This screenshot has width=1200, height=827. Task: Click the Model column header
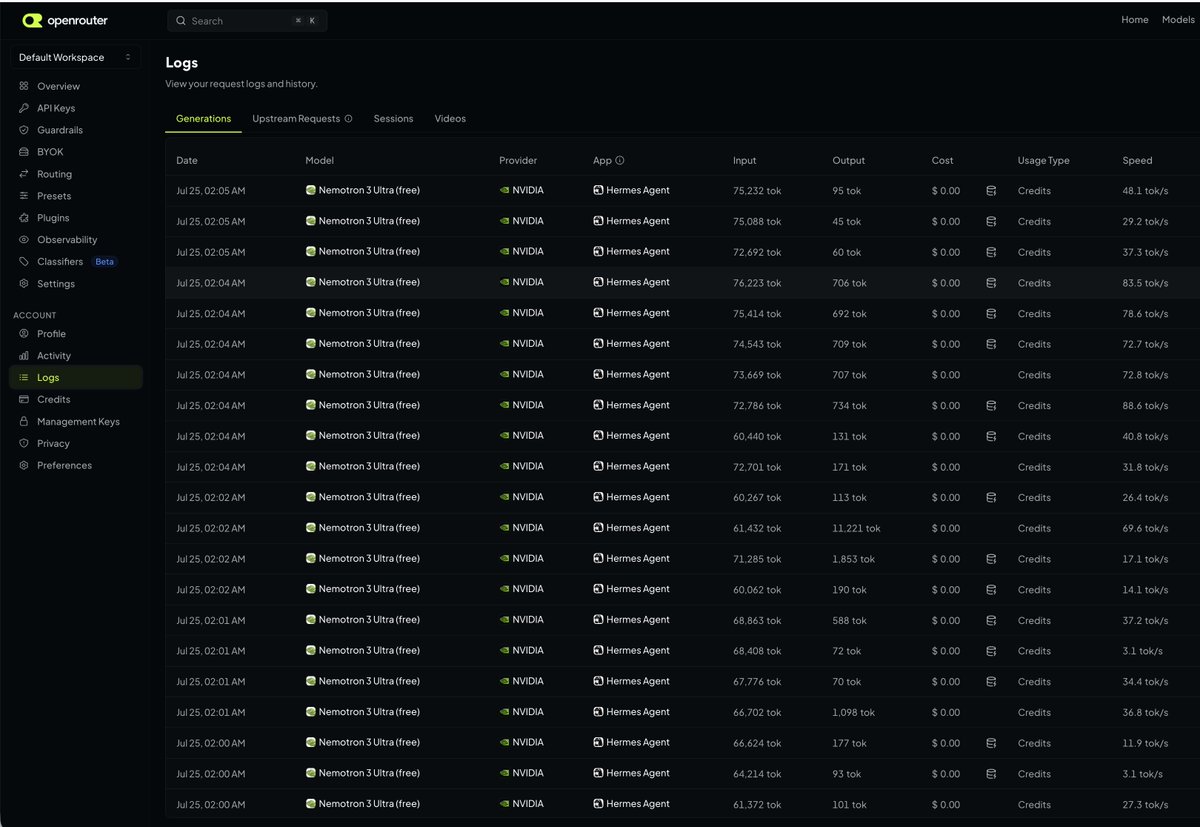[x=319, y=160]
